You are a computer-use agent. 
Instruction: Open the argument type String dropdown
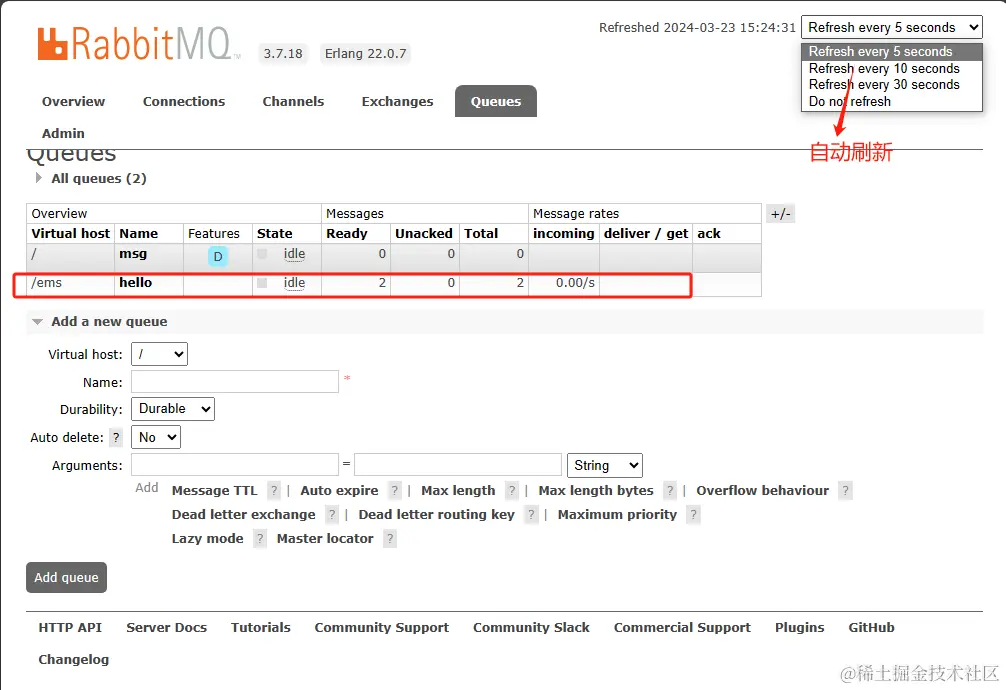(604, 465)
